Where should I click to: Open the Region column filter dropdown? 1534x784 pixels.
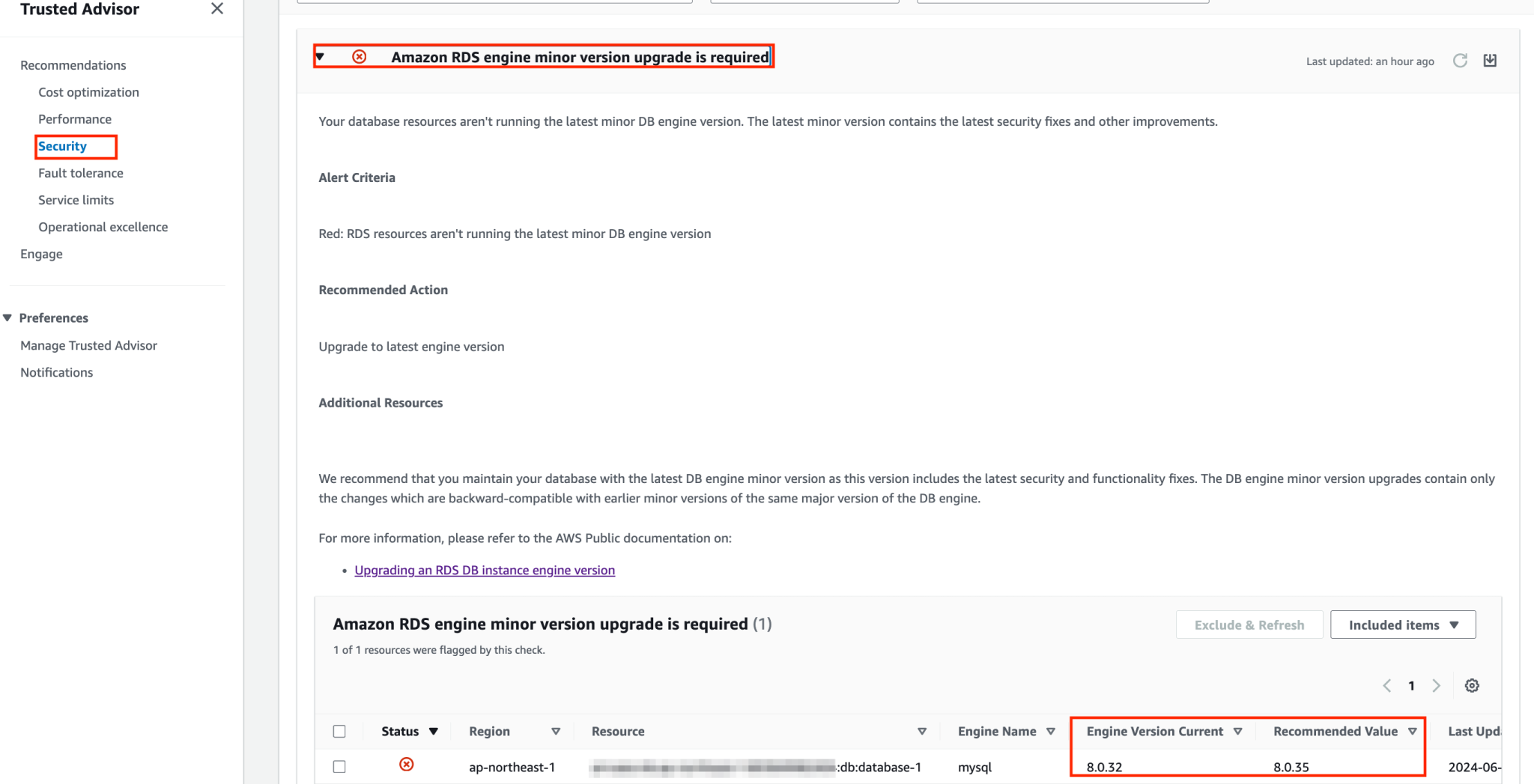point(557,731)
